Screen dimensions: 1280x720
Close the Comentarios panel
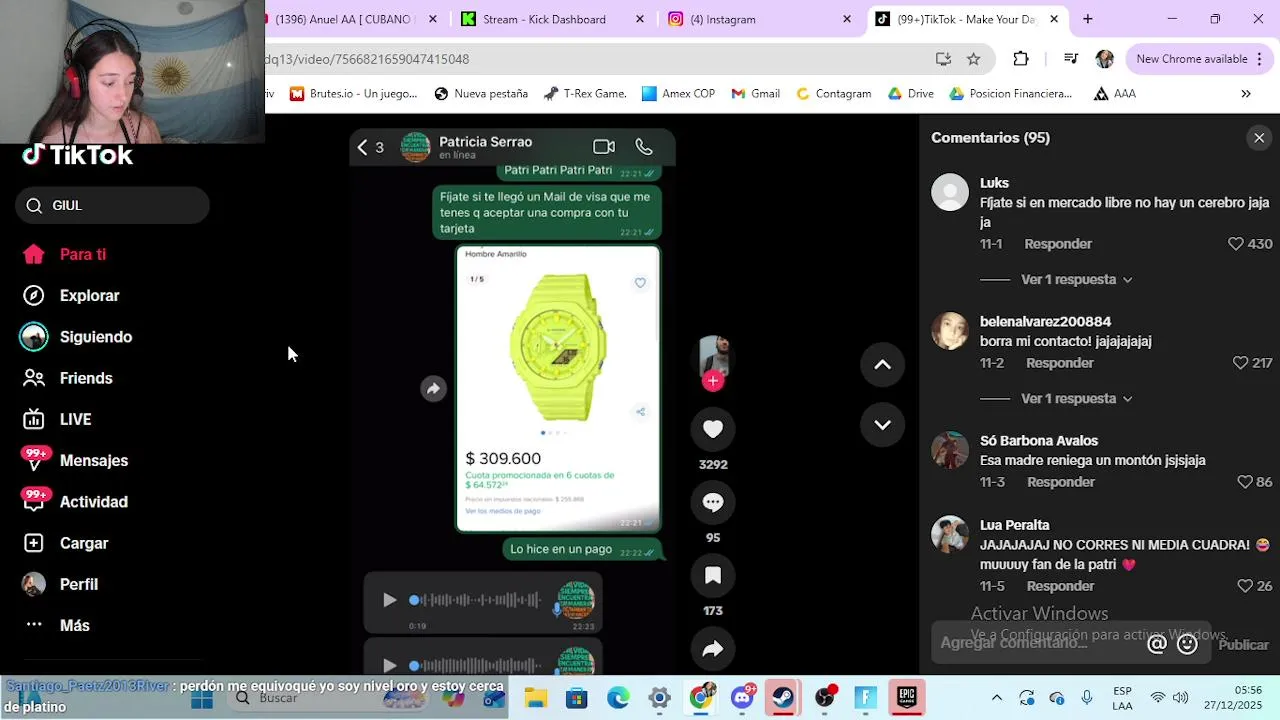click(1259, 138)
